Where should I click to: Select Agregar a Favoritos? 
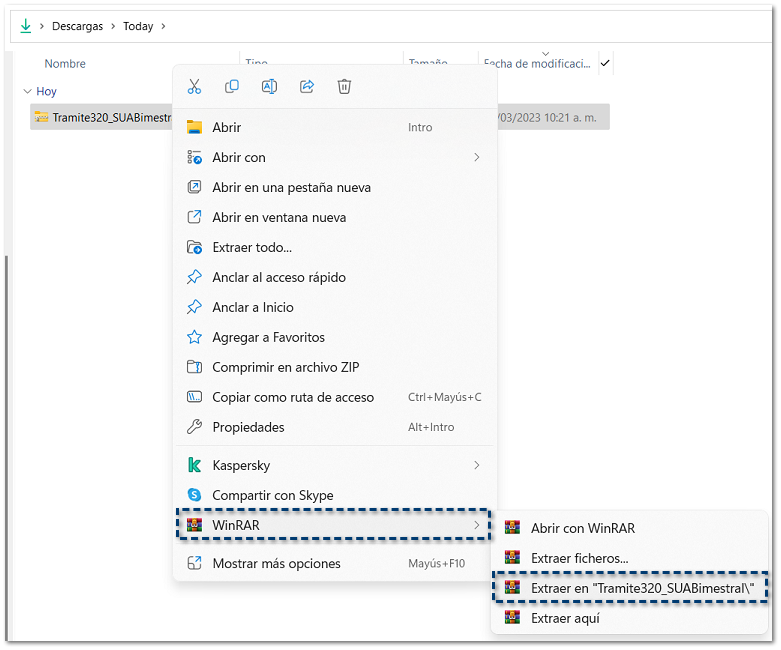[x=335, y=337]
